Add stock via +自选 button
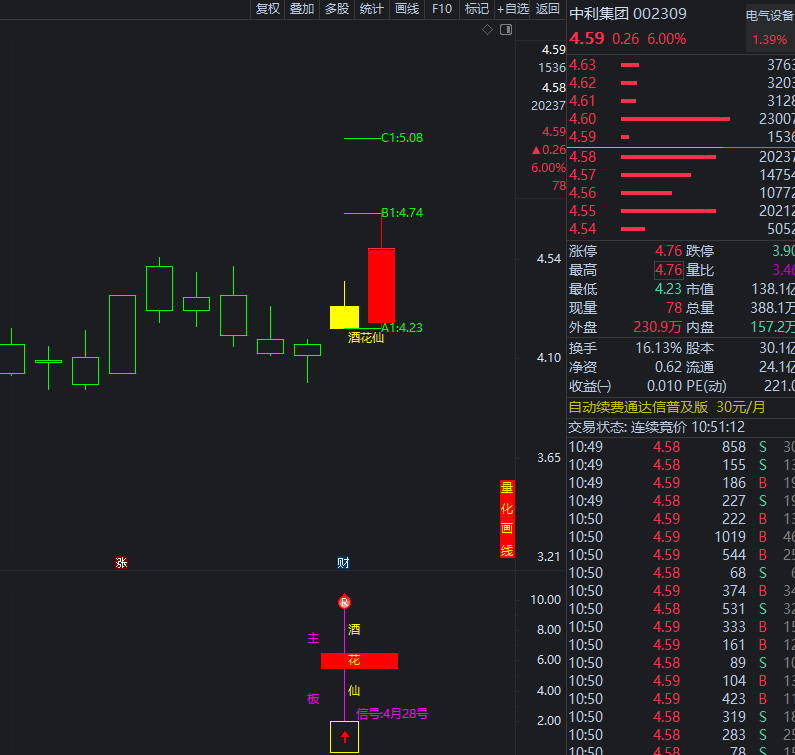795x755 pixels. [513, 9]
